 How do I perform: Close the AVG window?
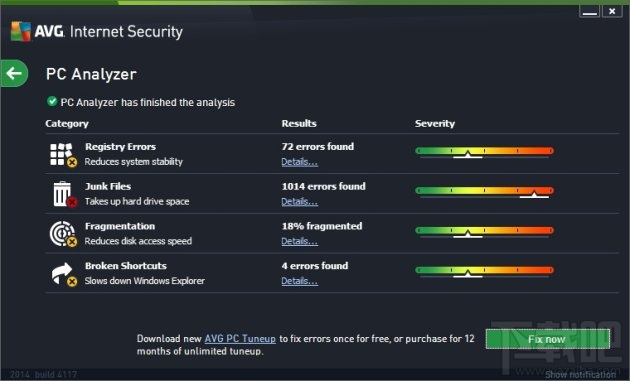click(612, 12)
